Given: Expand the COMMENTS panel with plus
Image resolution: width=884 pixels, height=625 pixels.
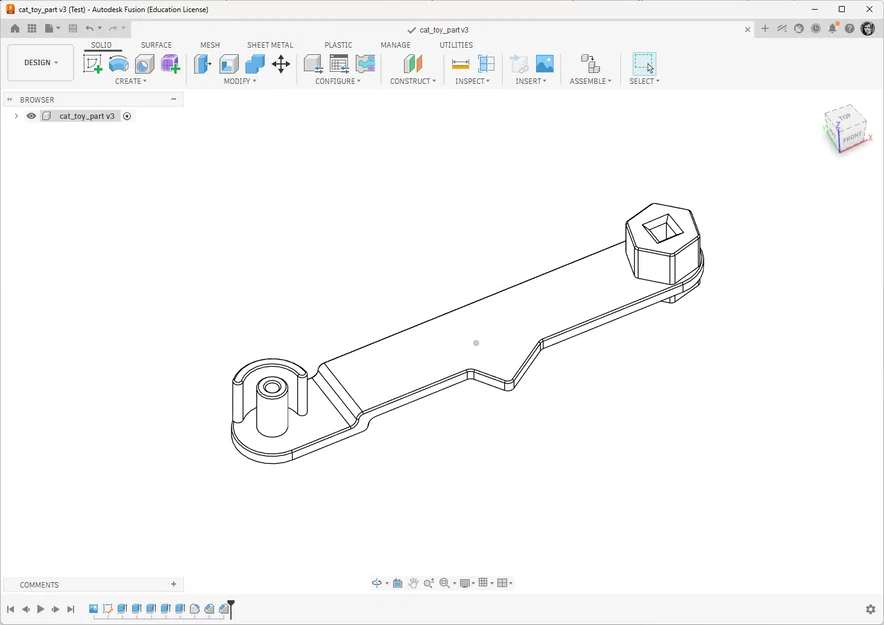Looking at the screenshot, I should [174, 584].
